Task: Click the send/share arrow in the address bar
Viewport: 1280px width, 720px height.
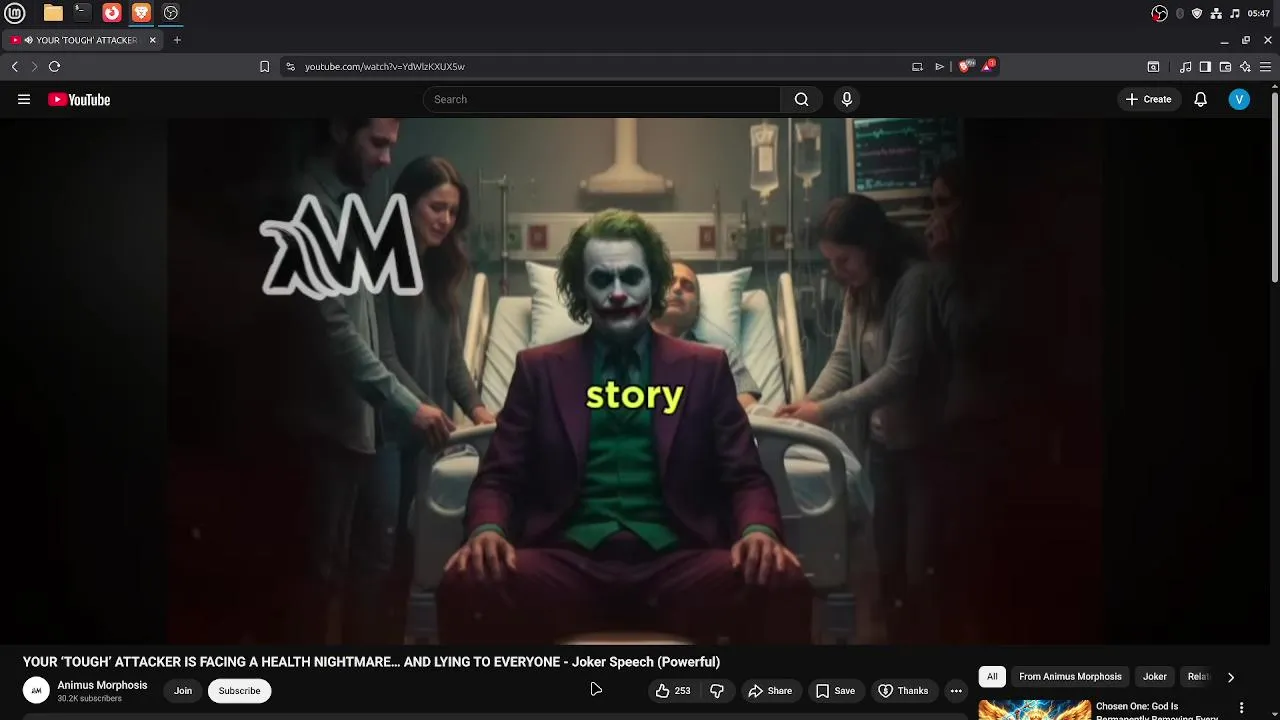Action: pos(939,66)
